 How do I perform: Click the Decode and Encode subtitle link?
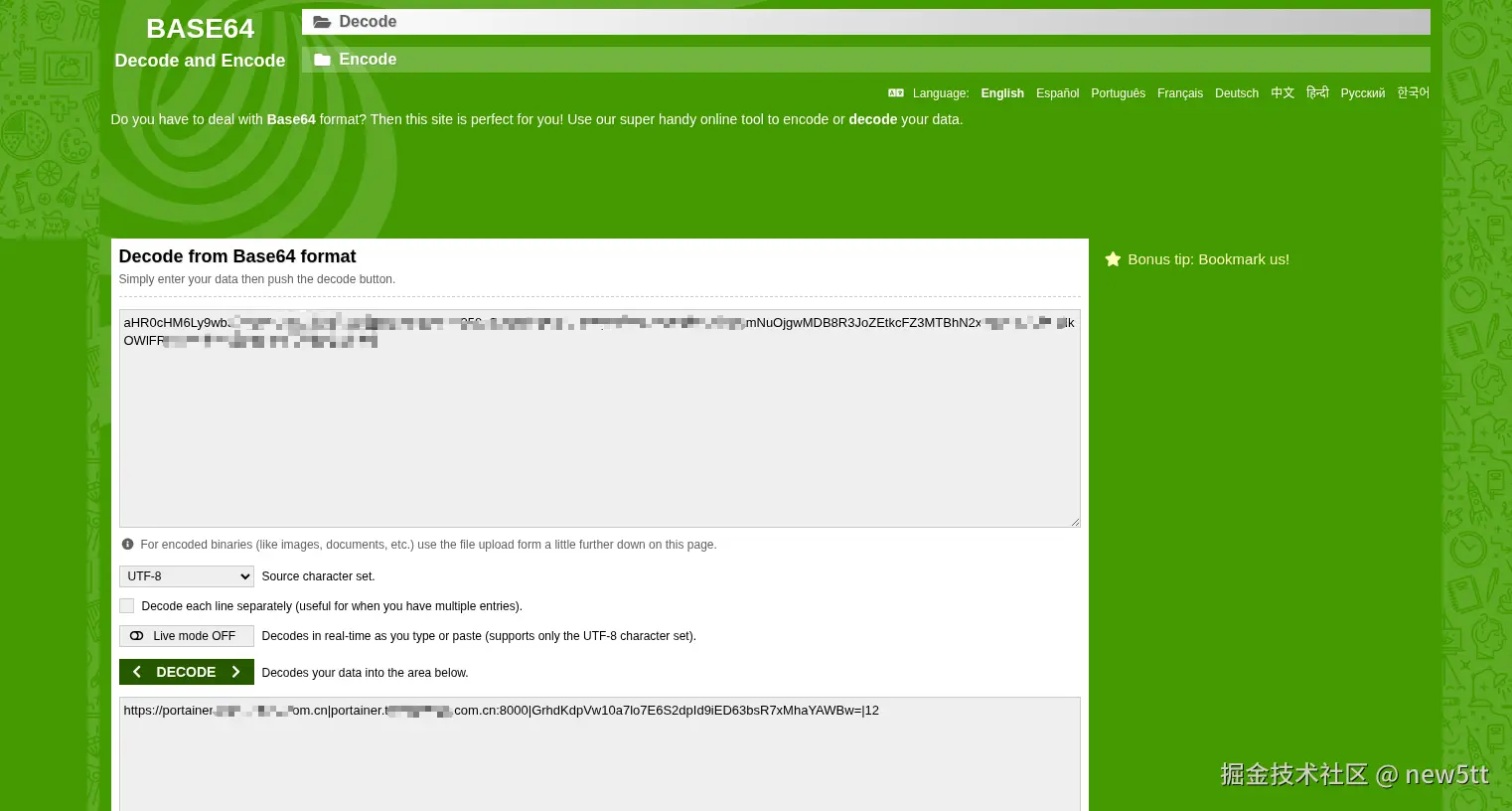(x=200, y=61)
